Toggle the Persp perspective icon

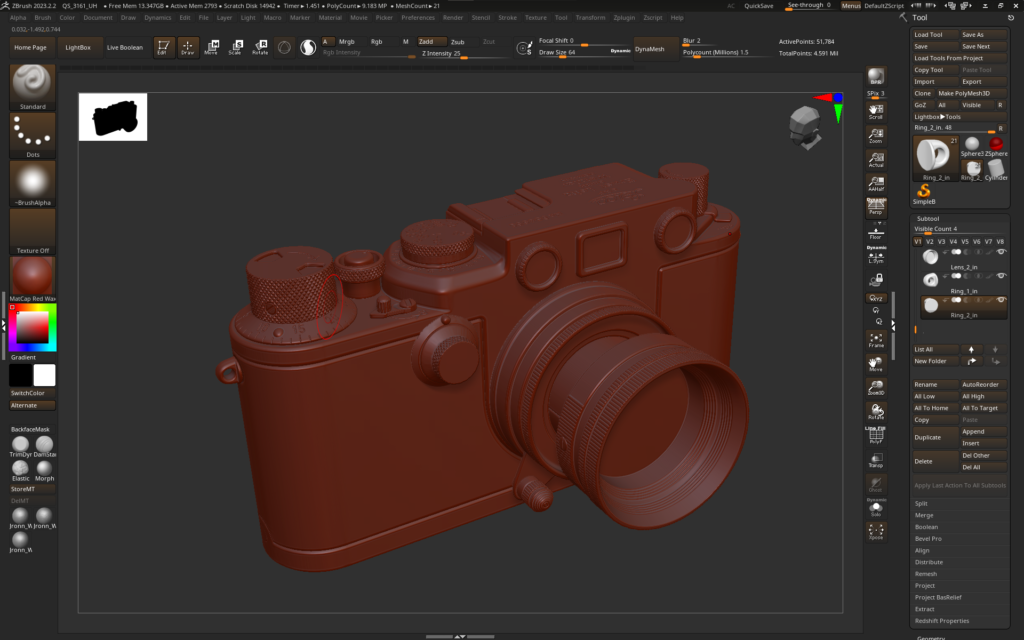877,206
